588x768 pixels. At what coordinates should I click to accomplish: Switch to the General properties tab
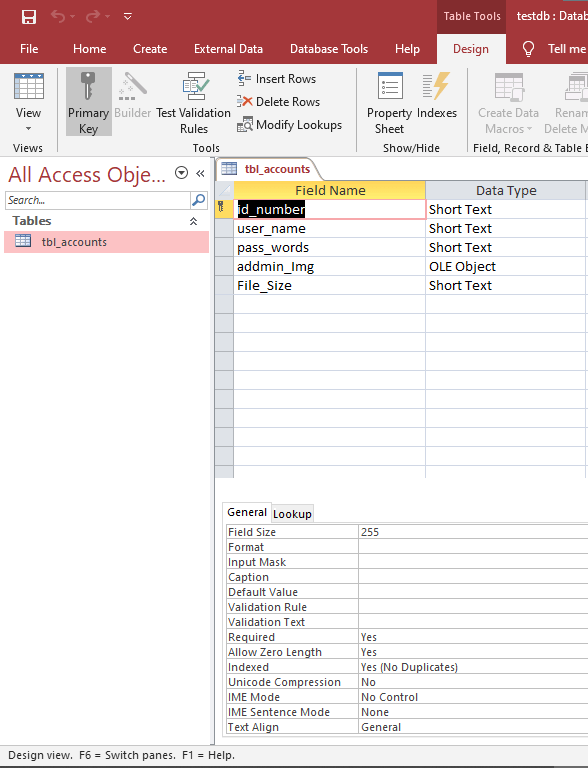click(x=247, y=512)
